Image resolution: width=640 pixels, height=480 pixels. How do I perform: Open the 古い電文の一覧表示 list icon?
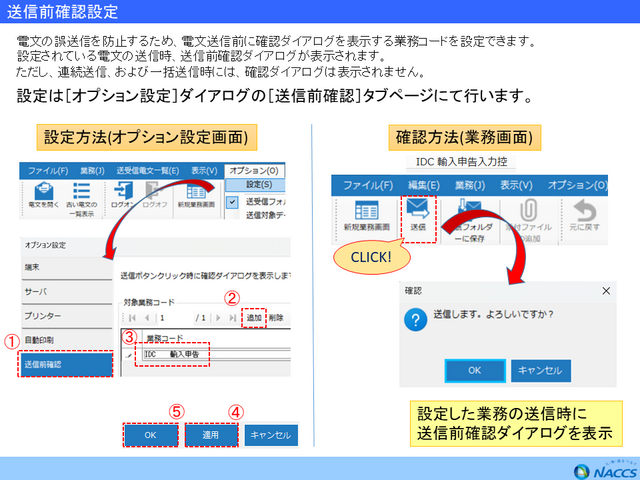pos(81,191)
